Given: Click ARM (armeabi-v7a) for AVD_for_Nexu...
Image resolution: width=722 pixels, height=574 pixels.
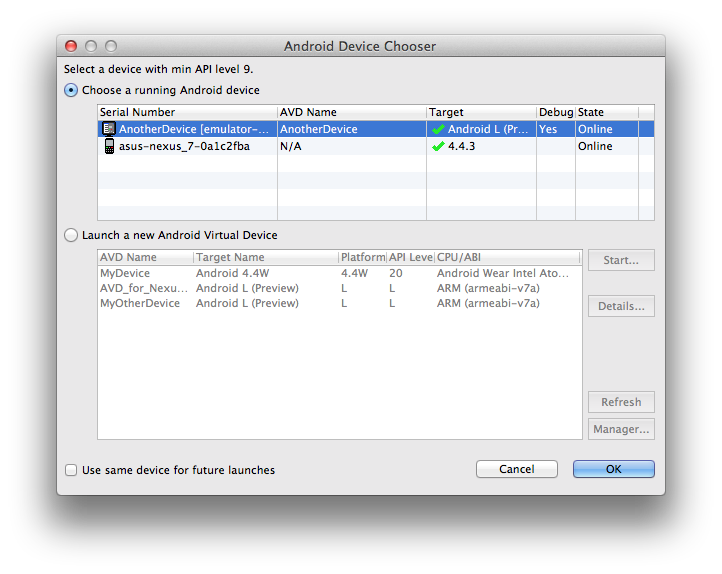Looking at the screenshot, I should click(x=488, y=288).
